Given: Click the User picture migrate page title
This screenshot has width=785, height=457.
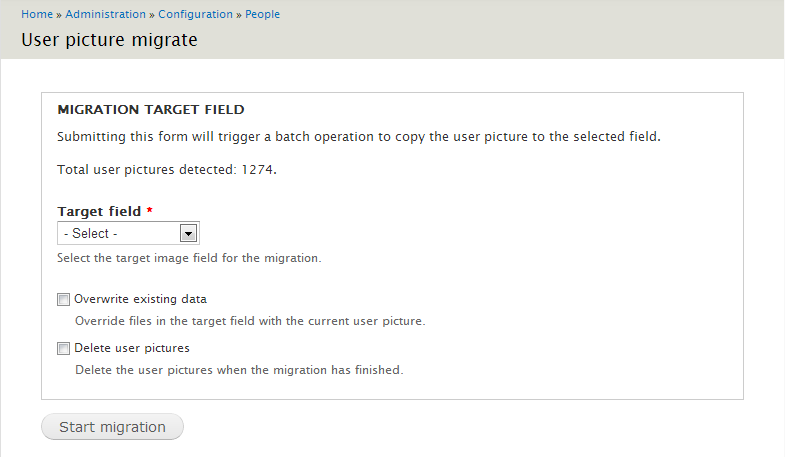Looking at the screenshot, I should [x=109, y=40].
